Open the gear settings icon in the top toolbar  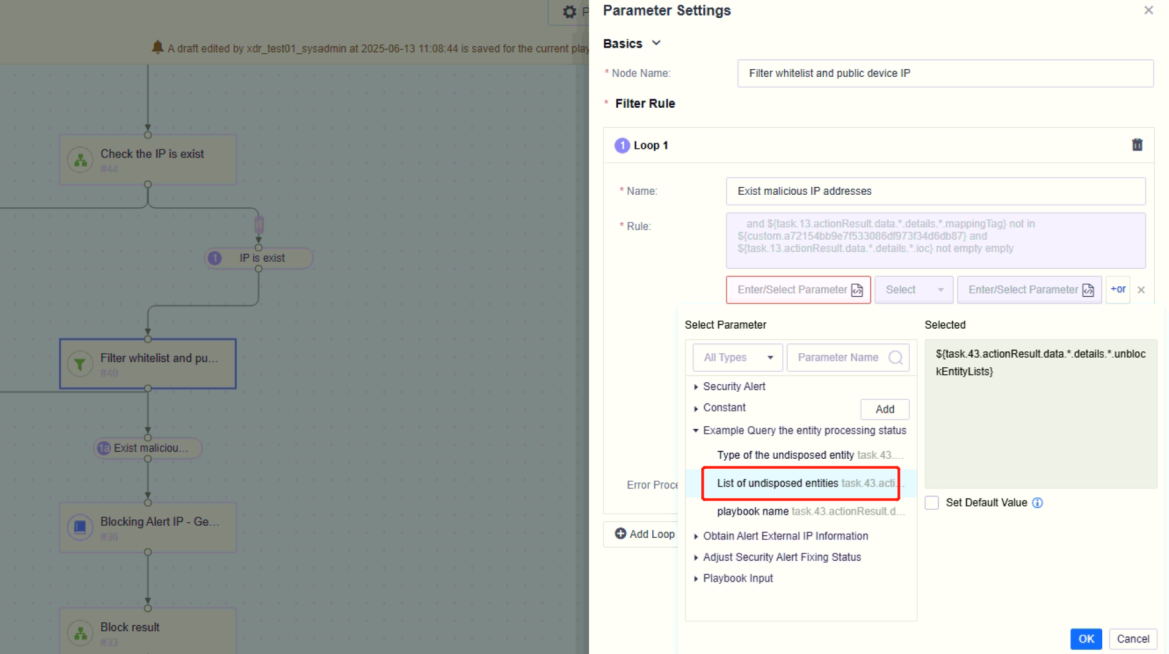[570, 12]
